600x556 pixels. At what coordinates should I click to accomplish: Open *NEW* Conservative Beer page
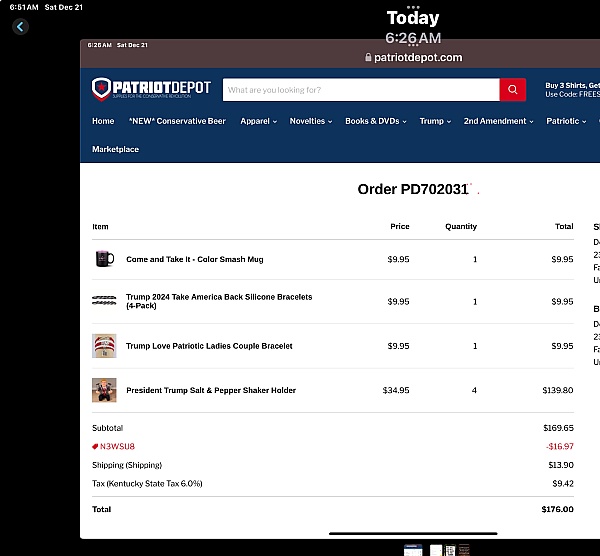[177, 121]
